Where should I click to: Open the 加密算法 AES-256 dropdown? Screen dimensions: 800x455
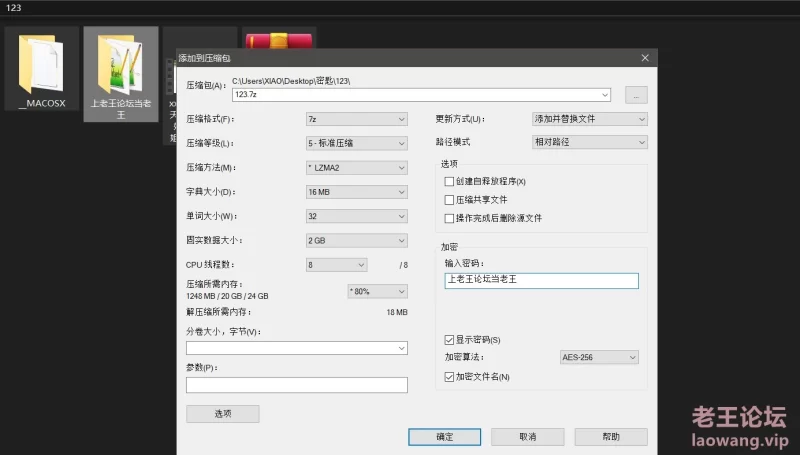(599, 358)
